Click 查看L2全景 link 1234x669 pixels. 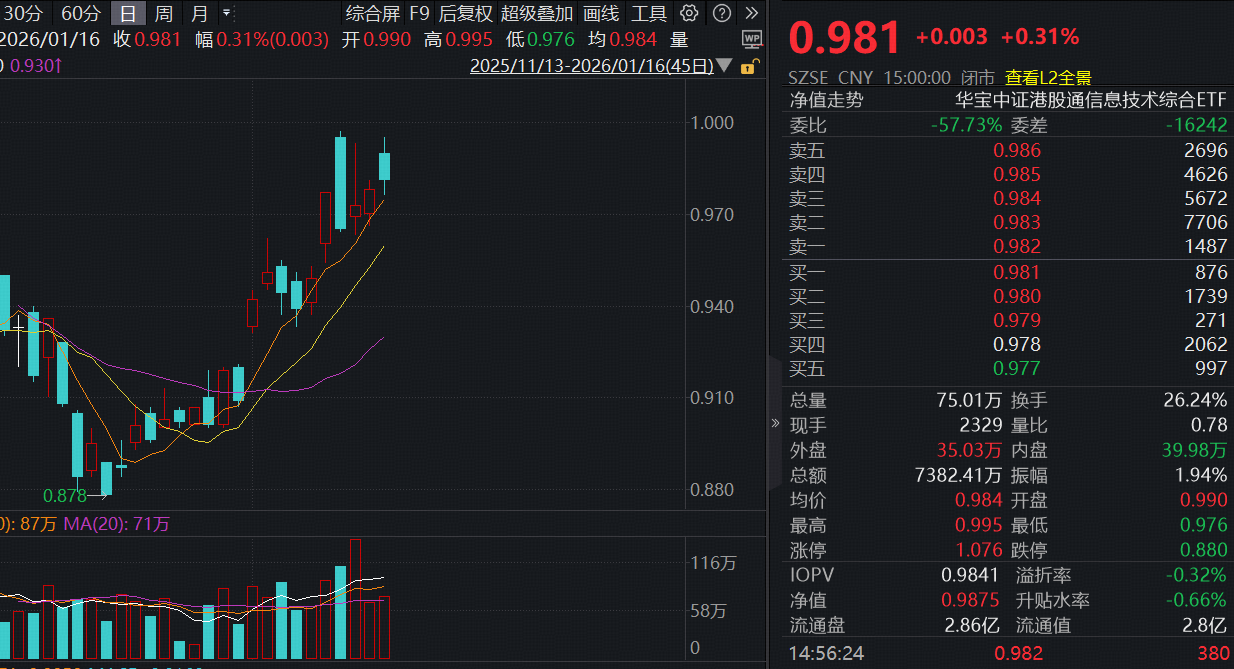tap(1048, 77)
